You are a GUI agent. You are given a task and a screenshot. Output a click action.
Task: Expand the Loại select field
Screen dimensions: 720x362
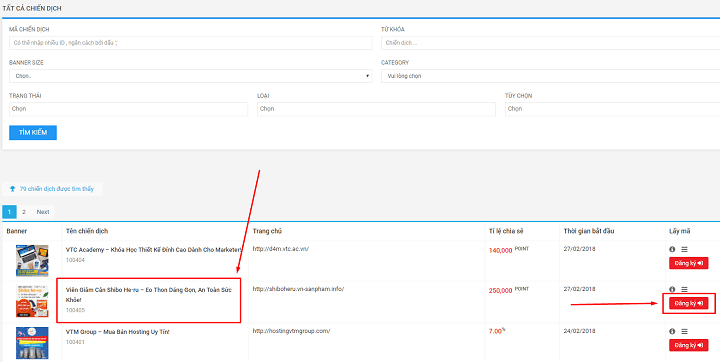click(x=377, y=109)
